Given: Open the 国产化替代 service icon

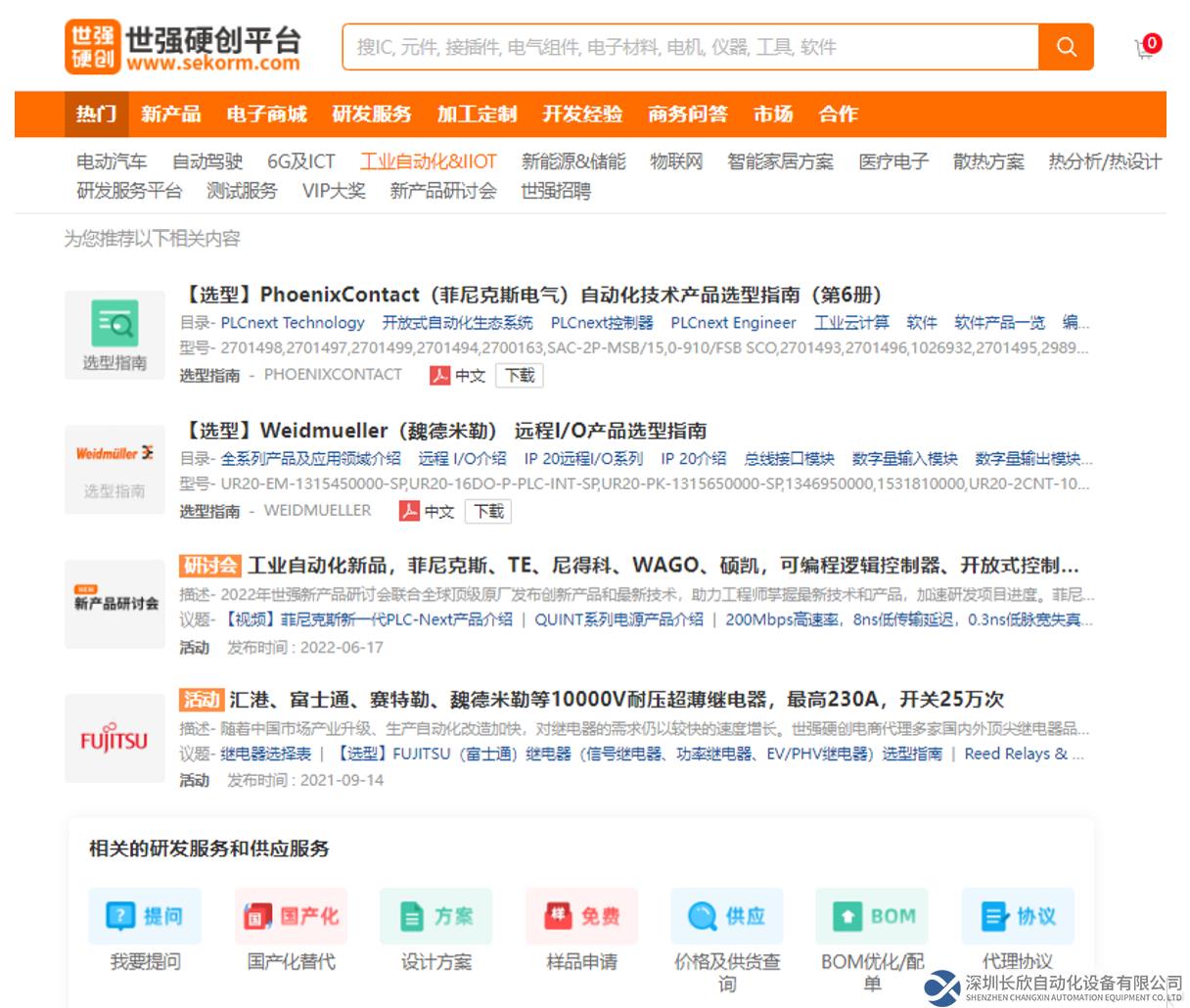Looking at the screenshot, I should [291, 916].
